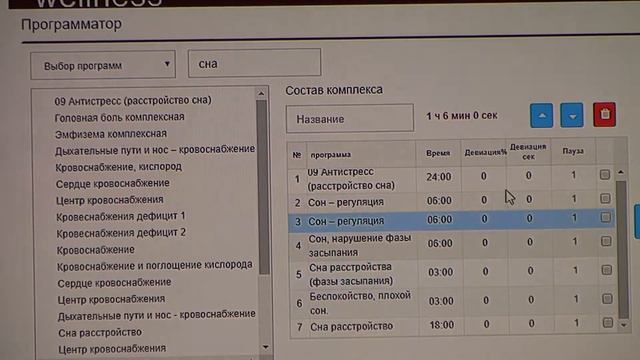Select 'Кровоснабжение и поглощение кислорода' entry

(155, 266)
